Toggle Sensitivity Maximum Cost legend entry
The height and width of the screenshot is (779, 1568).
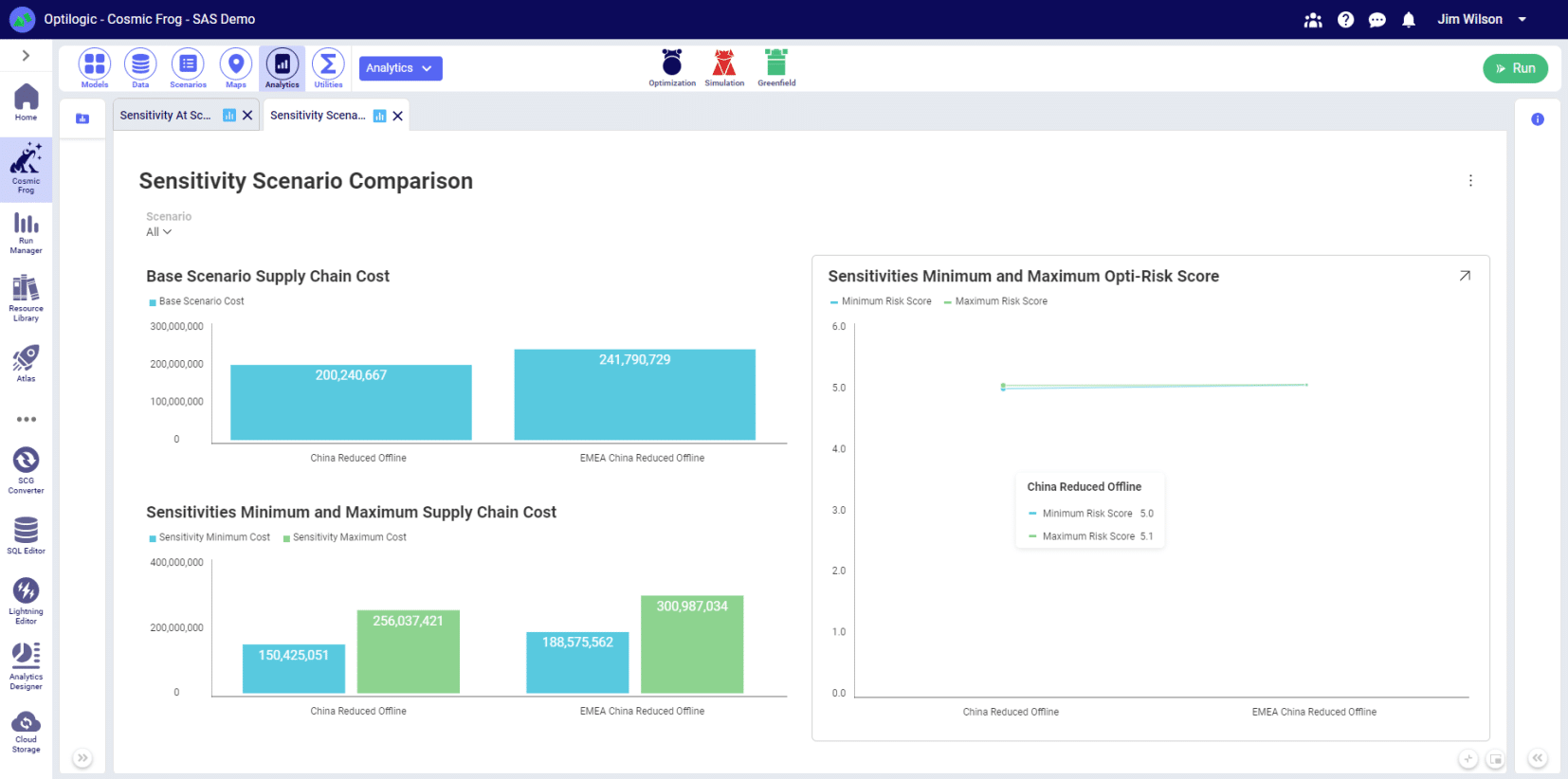coord(345,537)
